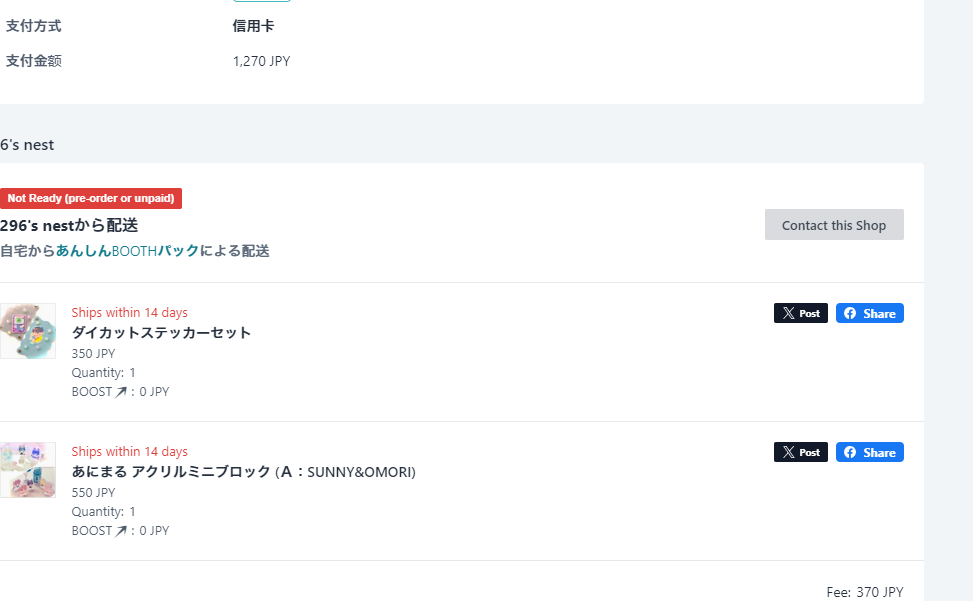Image resolution: width=973 pixels, height=601 pixels.
Task: Click the Fee: 370 JPY text
Action: [x=864, y=592]
